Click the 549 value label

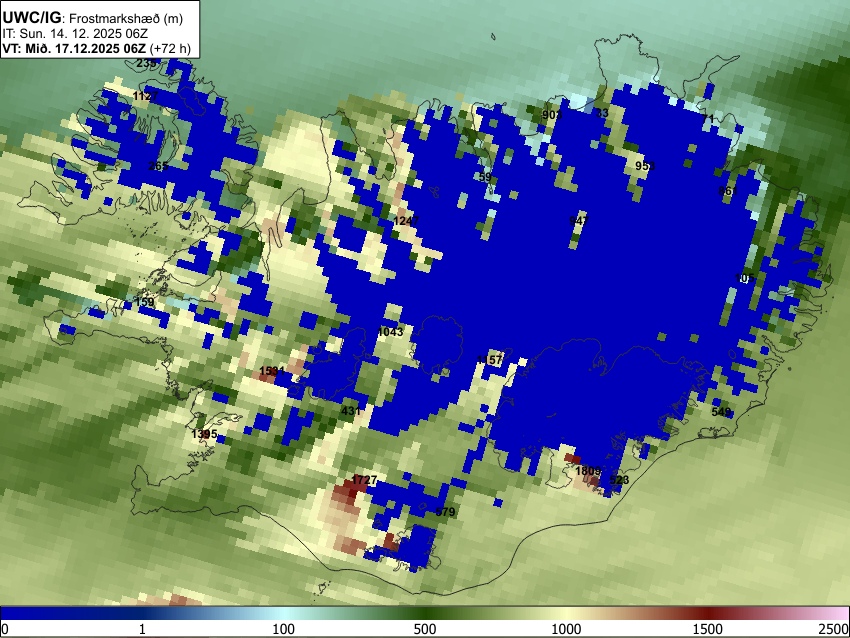click(x=722, y=412)
